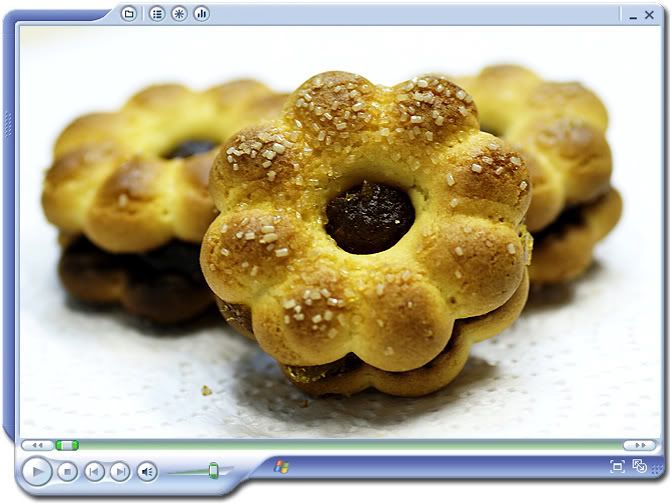Close the media player window

point(652,15)
